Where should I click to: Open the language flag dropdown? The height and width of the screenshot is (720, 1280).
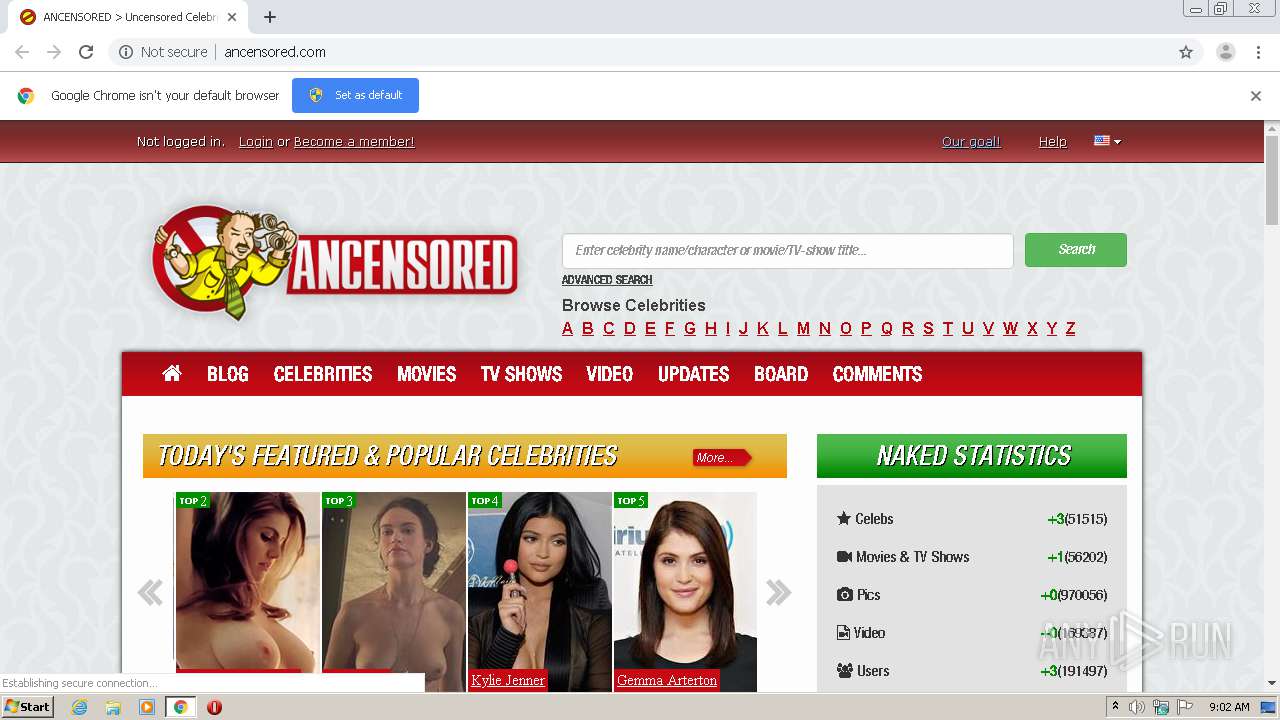tap(1107, 141)
